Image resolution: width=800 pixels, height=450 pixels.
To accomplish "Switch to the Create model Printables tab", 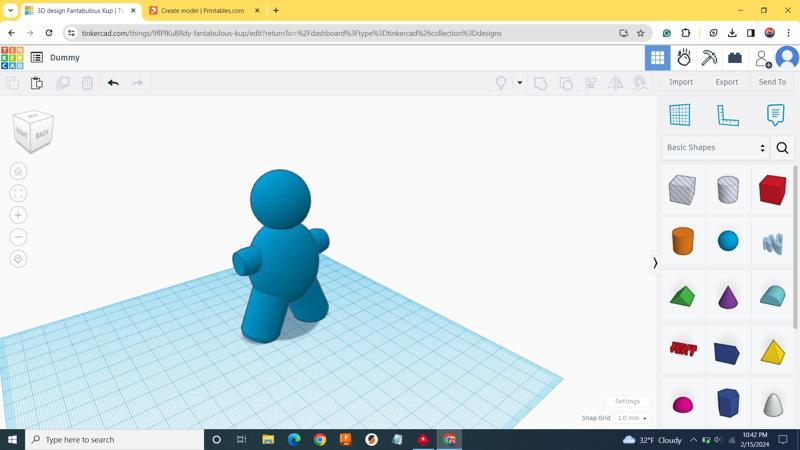I will click(x=203, y=11).
